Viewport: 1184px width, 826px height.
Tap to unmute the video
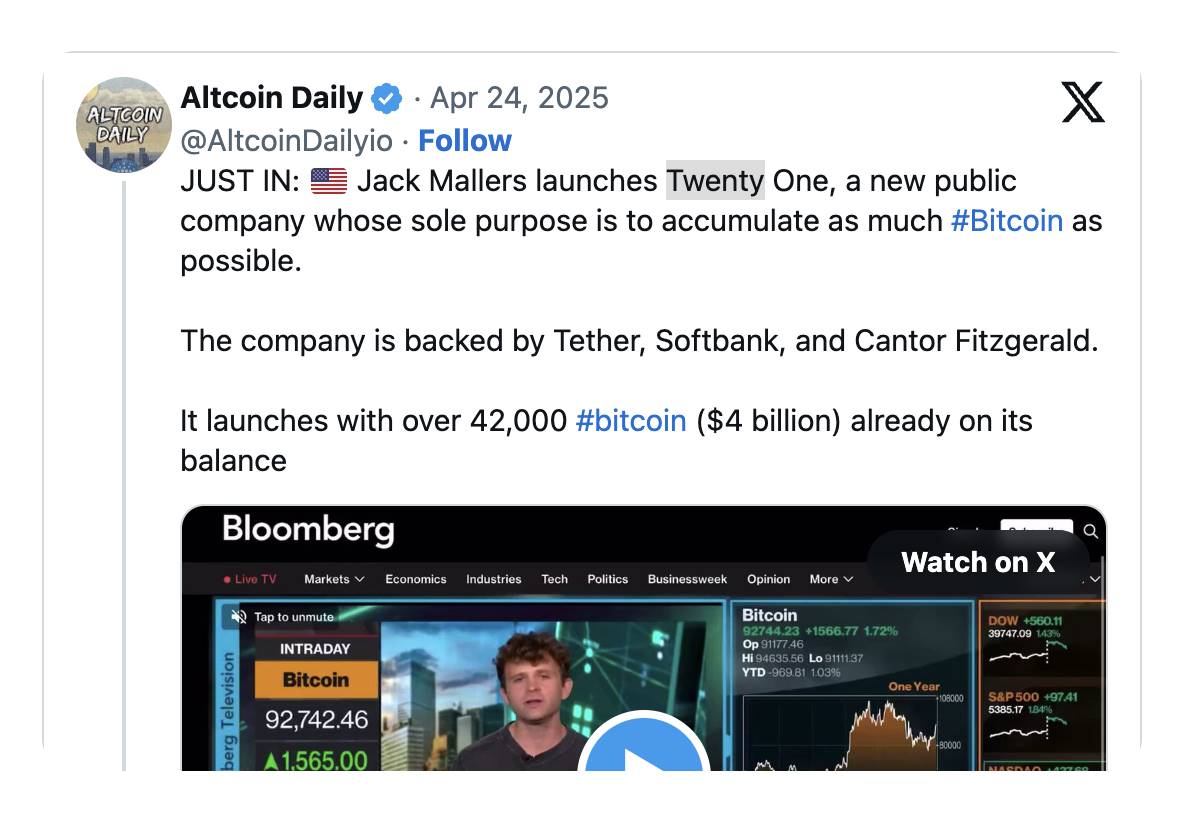[293, 617]
